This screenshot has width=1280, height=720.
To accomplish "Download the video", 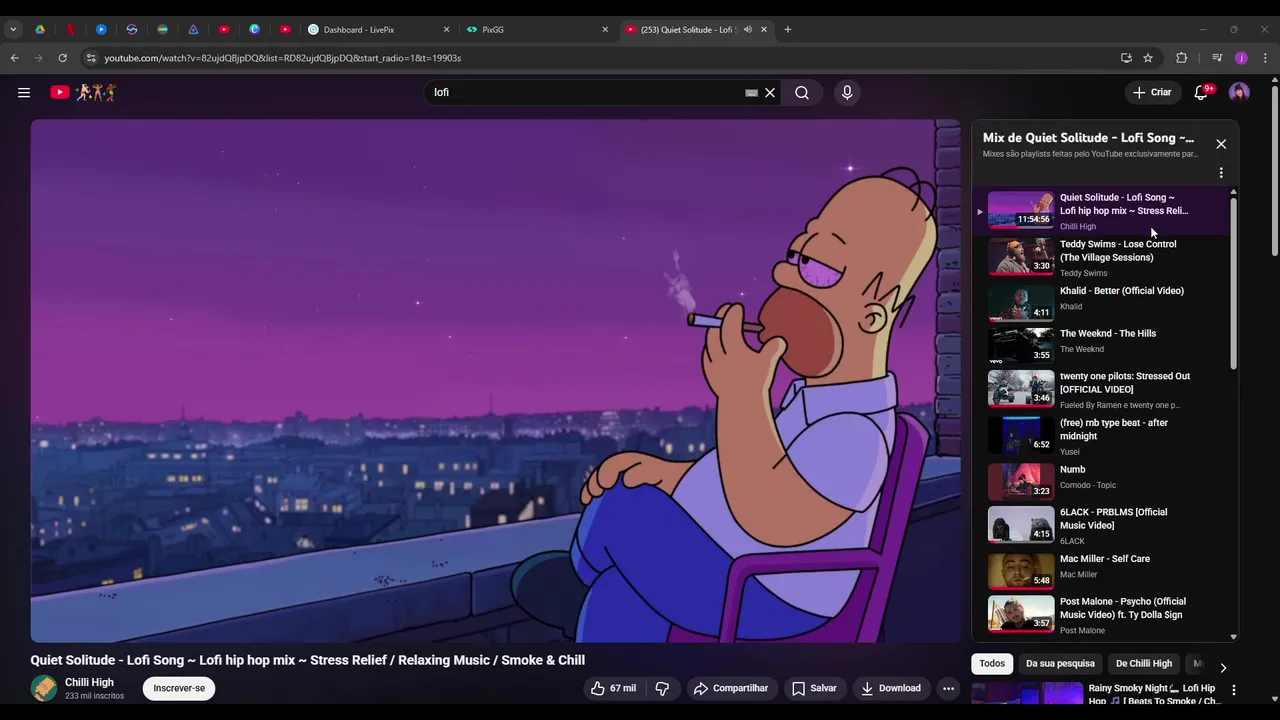I will coord(891,688).
